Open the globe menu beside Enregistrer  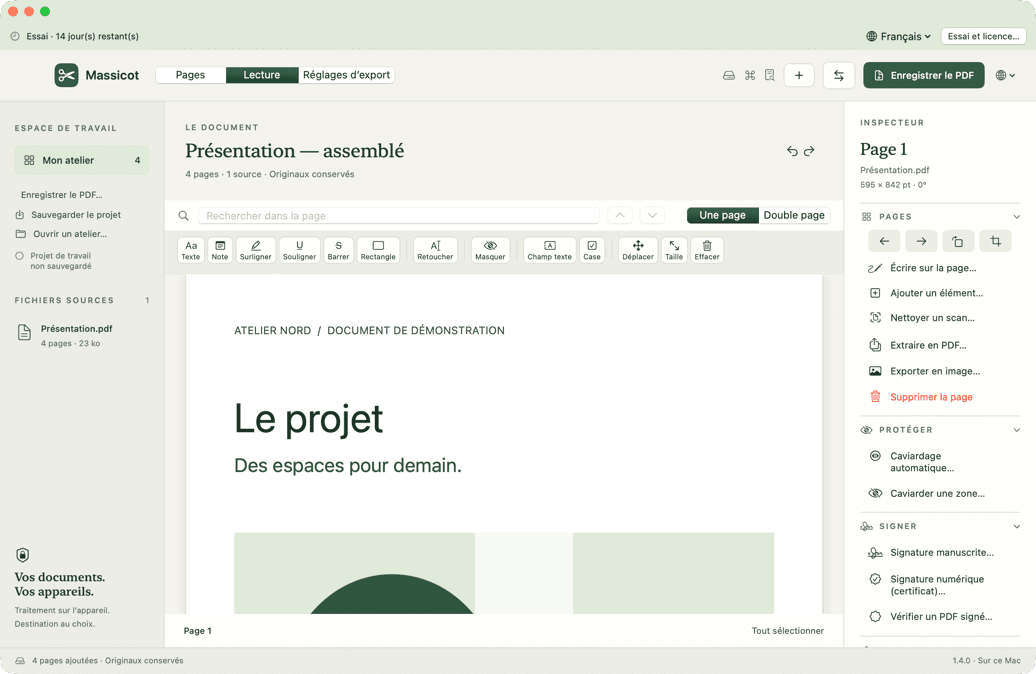(1005, 75)
